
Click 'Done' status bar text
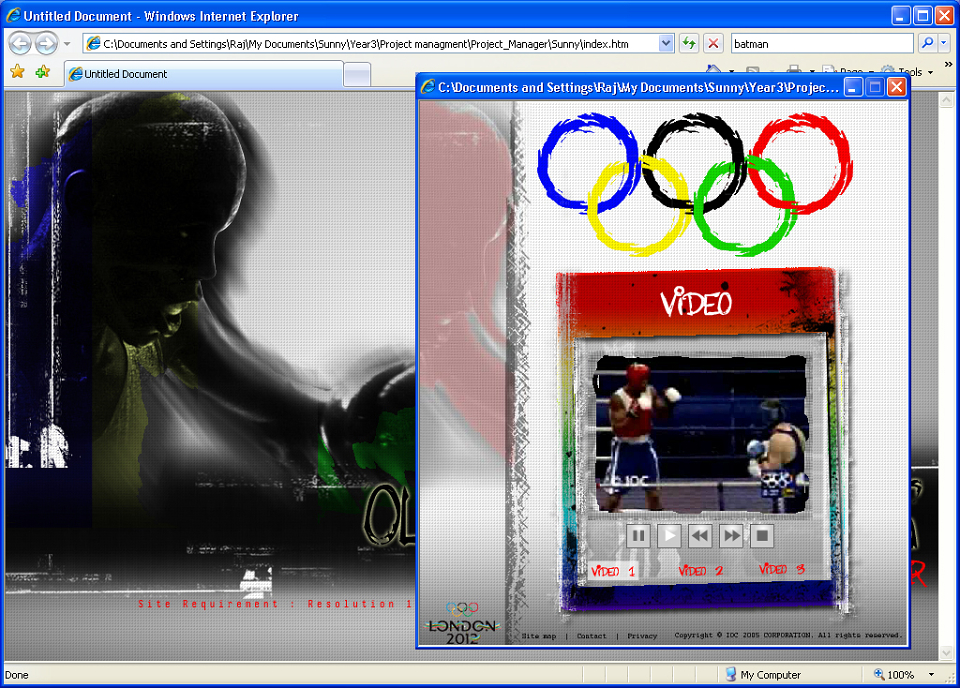(x=17, y=675)
